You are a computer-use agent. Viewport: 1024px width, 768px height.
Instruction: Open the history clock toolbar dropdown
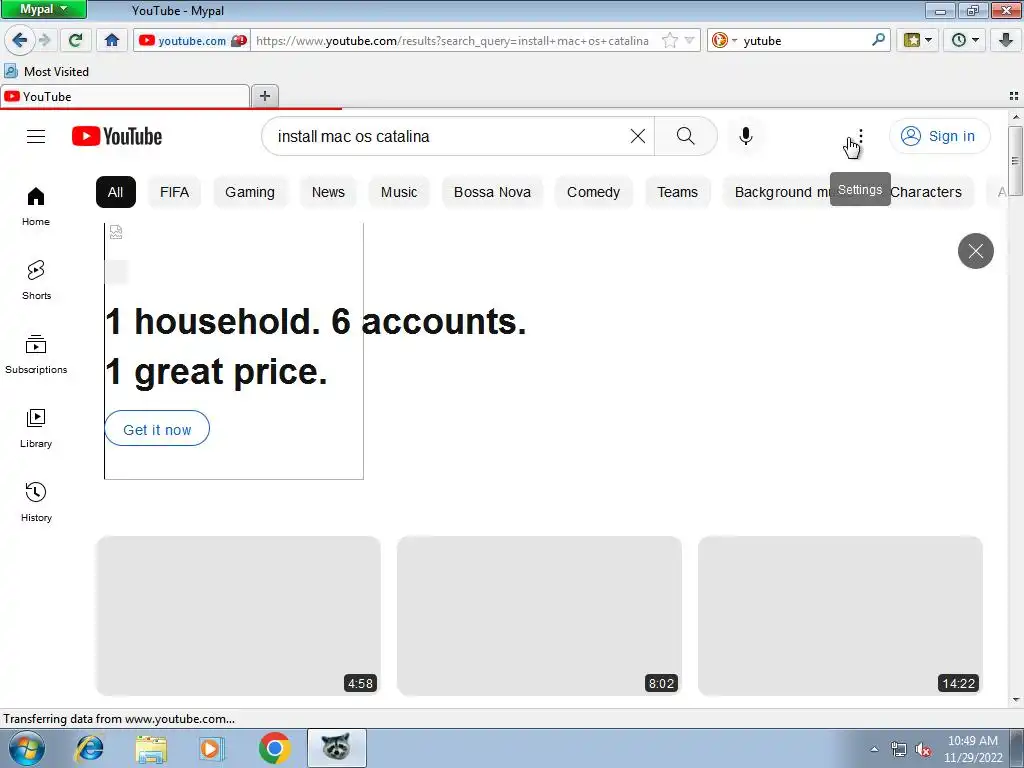tap(965, 40)
